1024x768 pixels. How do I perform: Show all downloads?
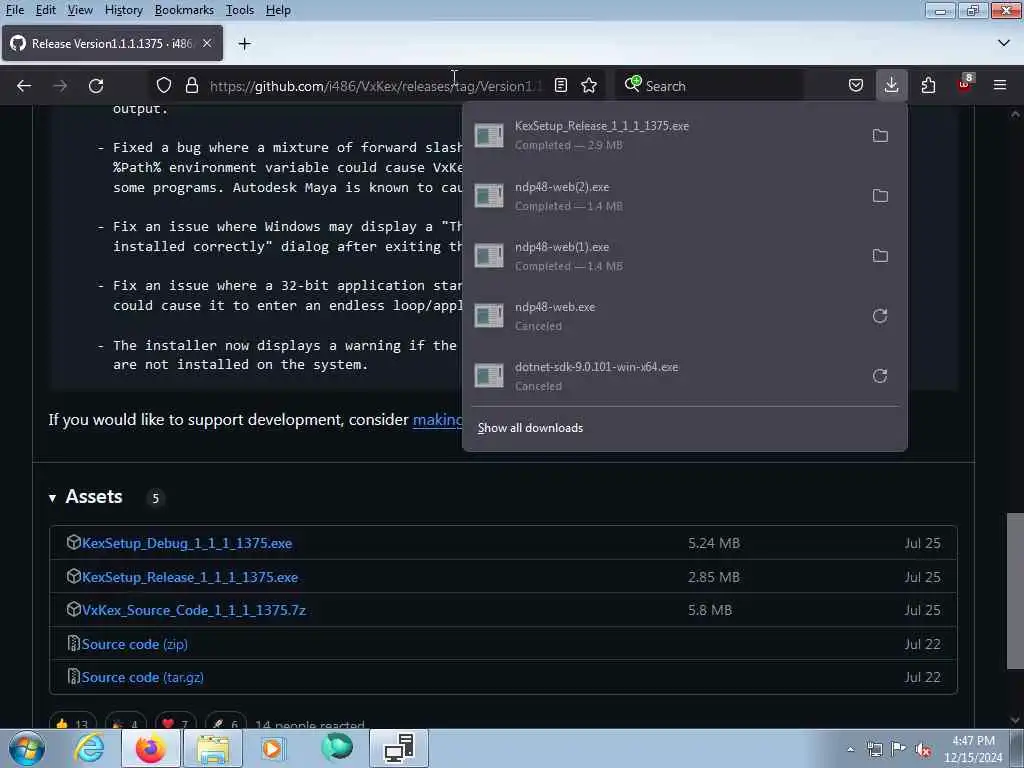click(530, 428)
